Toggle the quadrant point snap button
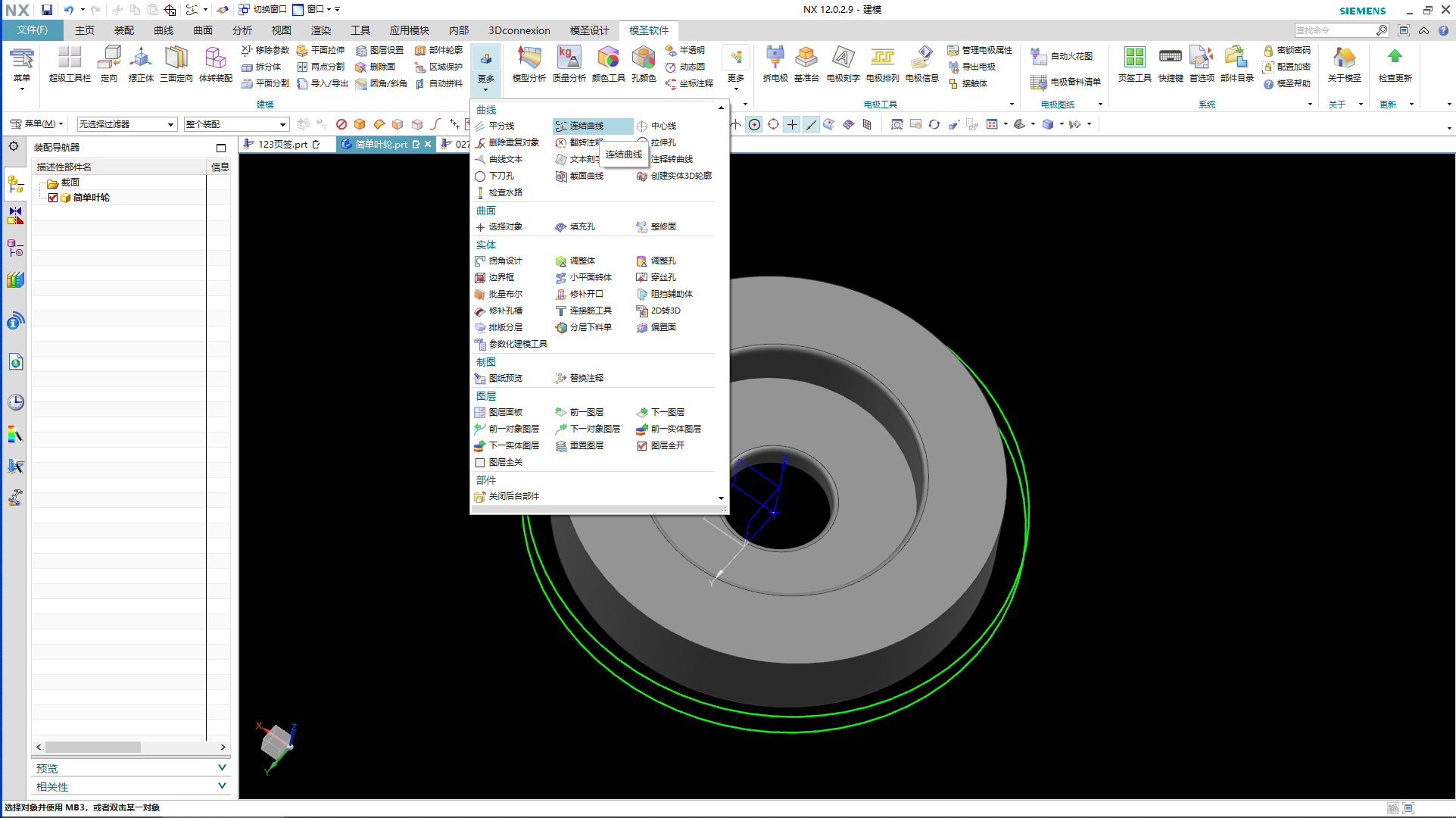Screen dimensions: 1456x818 tap(773, 124)
